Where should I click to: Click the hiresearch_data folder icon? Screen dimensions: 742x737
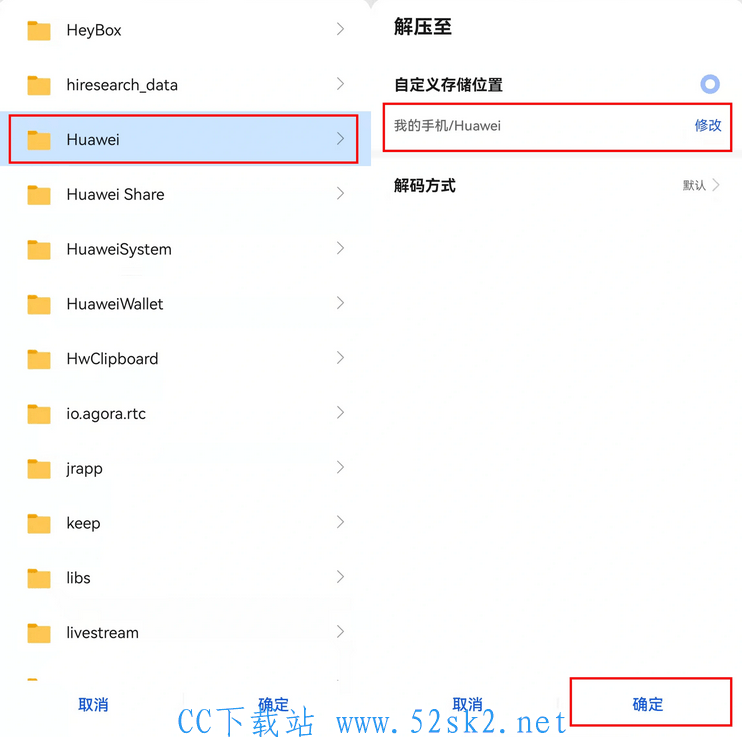click(39, 86)
